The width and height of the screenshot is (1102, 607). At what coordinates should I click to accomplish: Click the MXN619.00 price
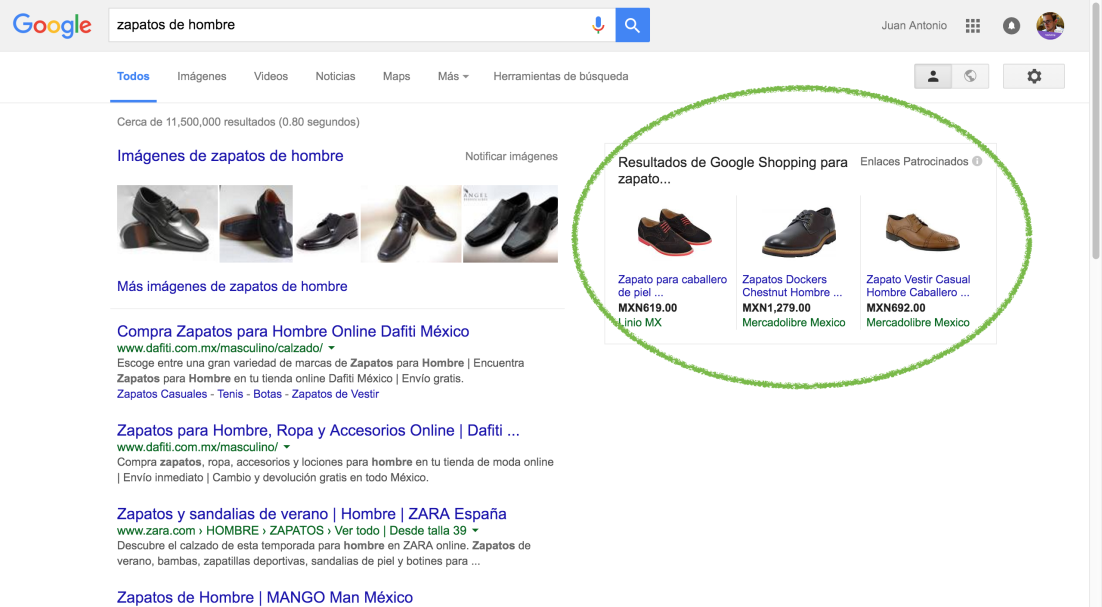647,308
